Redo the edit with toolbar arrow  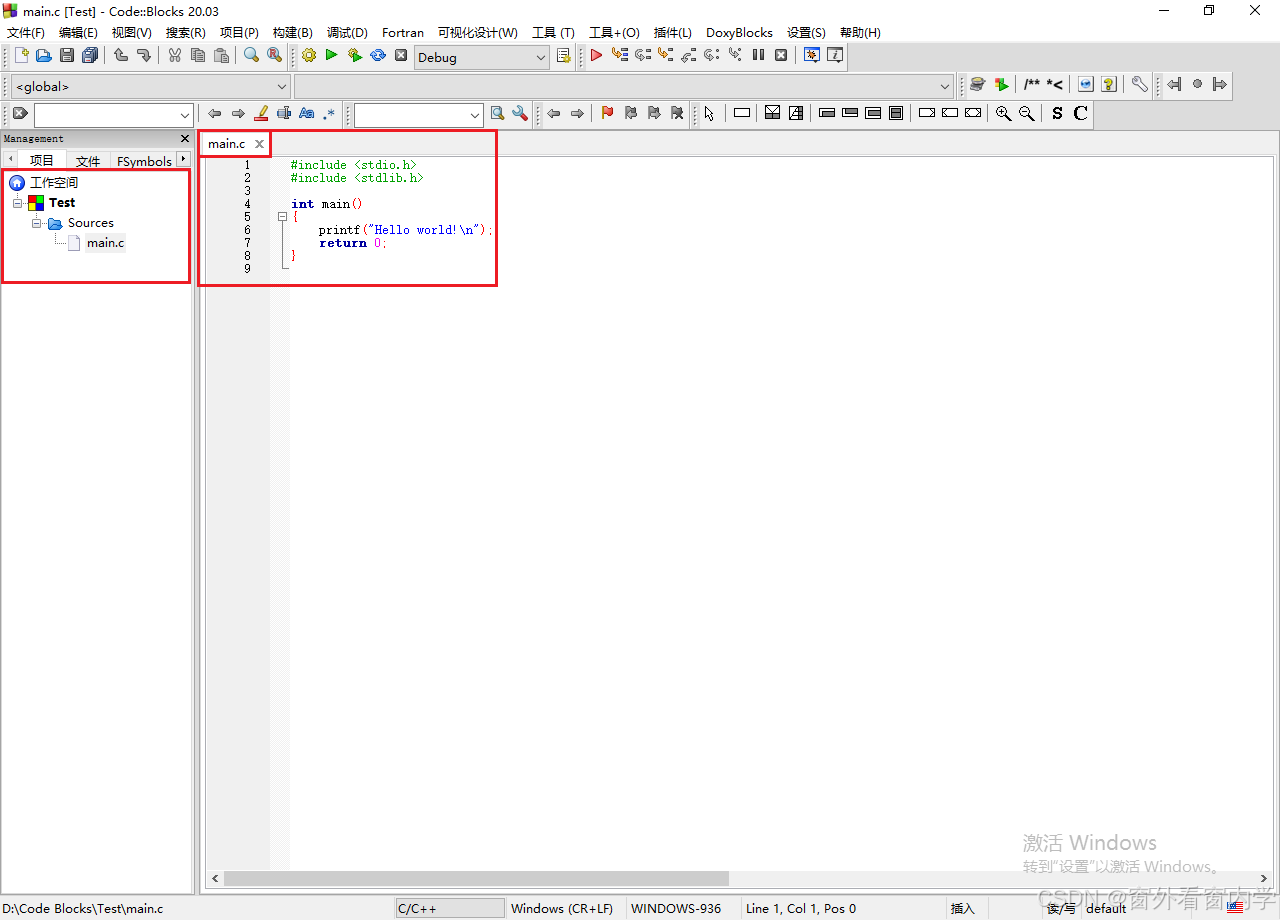[x=144, y=56]
